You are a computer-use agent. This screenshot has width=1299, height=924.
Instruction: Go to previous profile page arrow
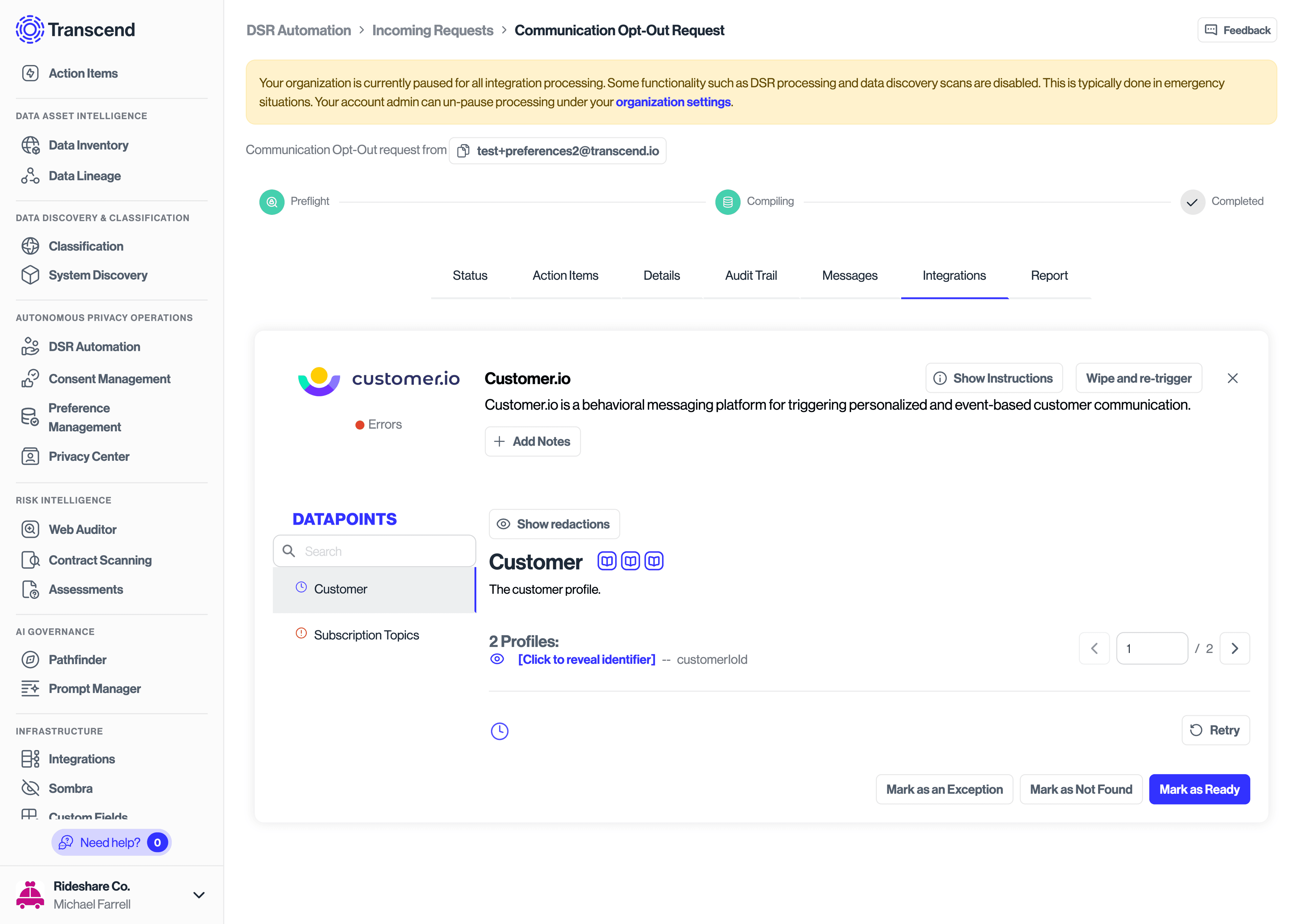(1094, 648)
